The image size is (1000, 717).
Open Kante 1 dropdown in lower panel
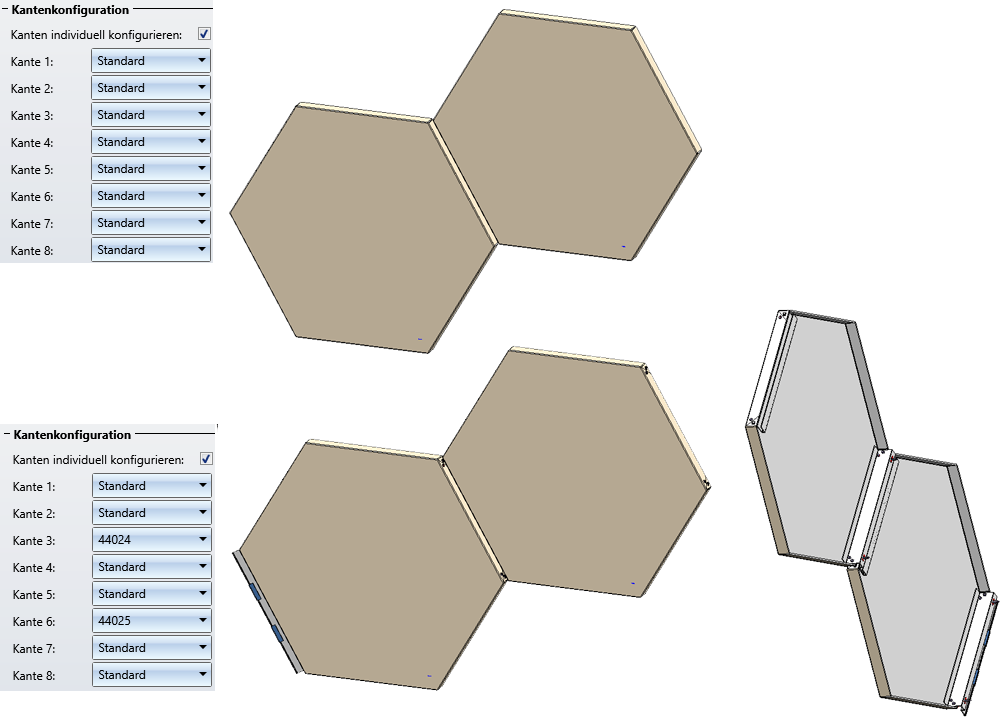(x=152, y=486)
